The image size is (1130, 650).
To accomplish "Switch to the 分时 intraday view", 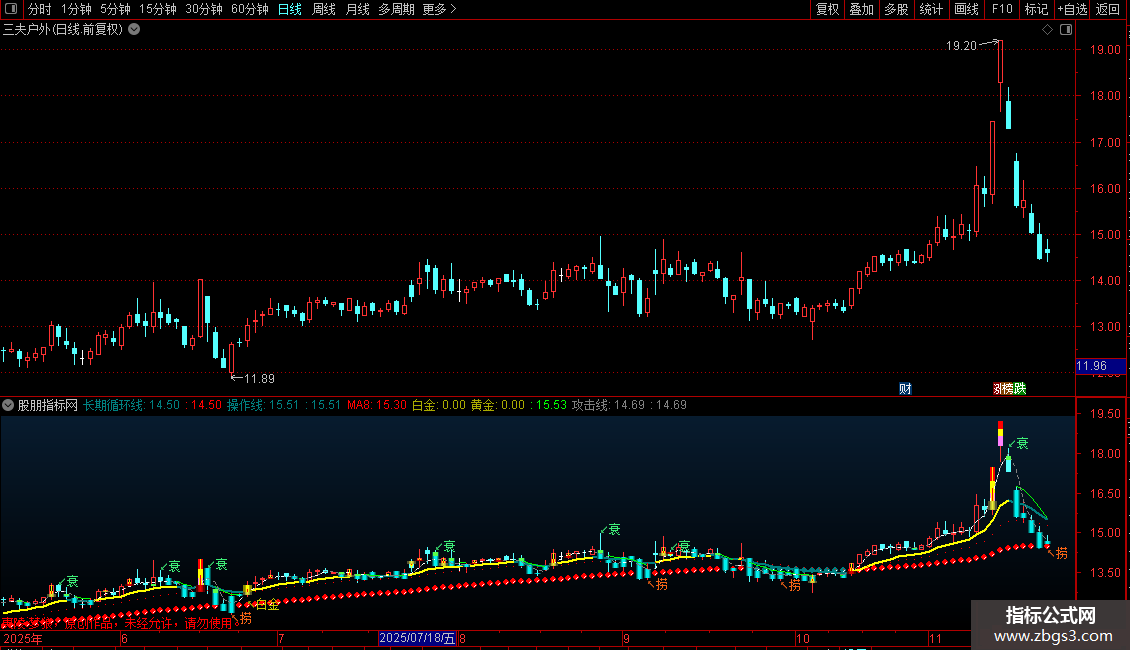I will pos(39,9).
